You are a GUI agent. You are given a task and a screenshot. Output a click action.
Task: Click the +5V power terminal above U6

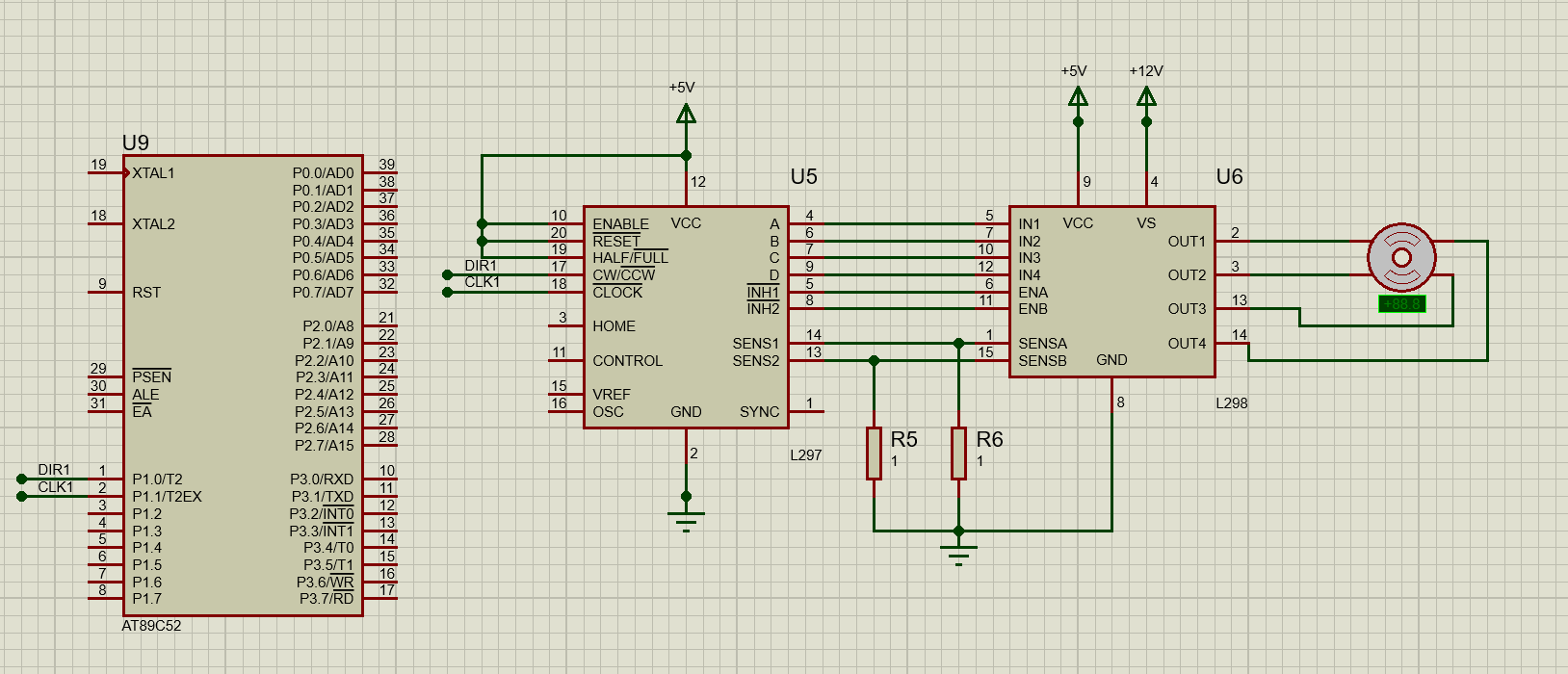(1078, 97)
